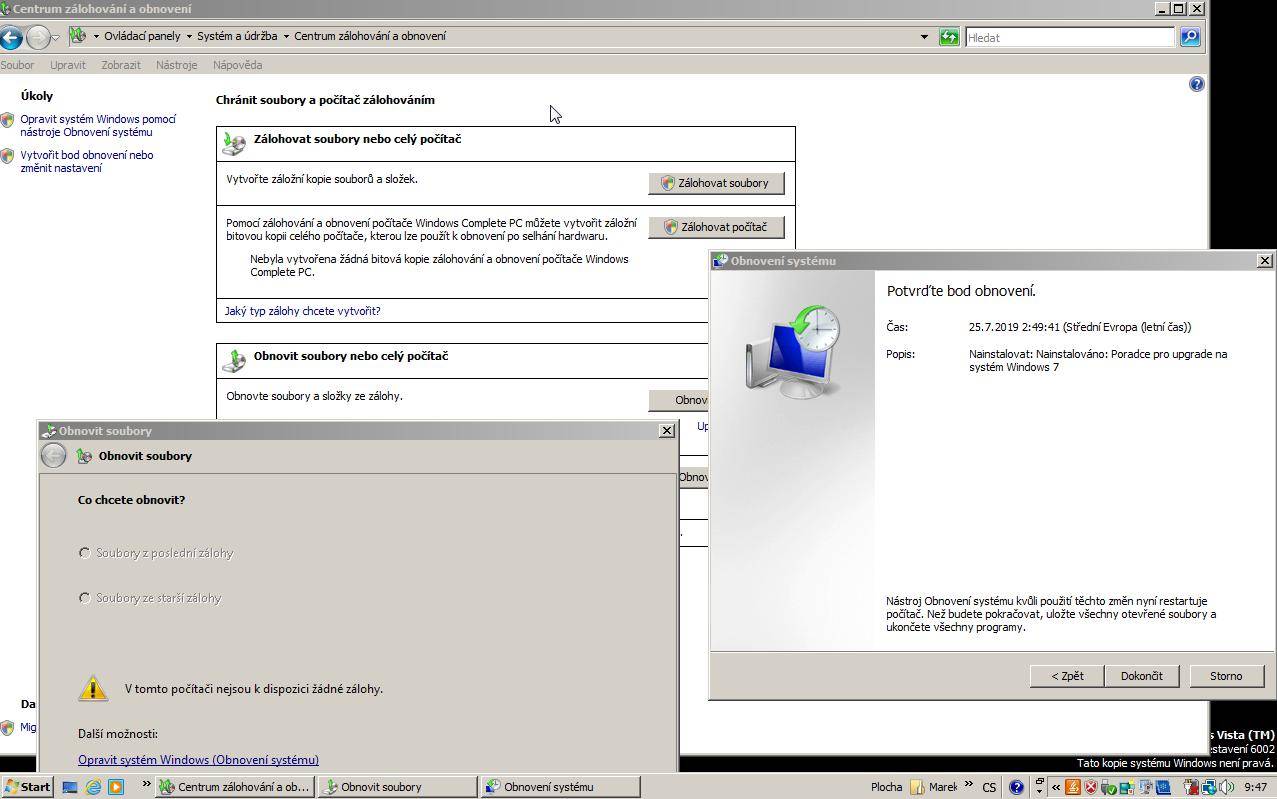Cancel System Restore with Storno button

click(1226, 676)
